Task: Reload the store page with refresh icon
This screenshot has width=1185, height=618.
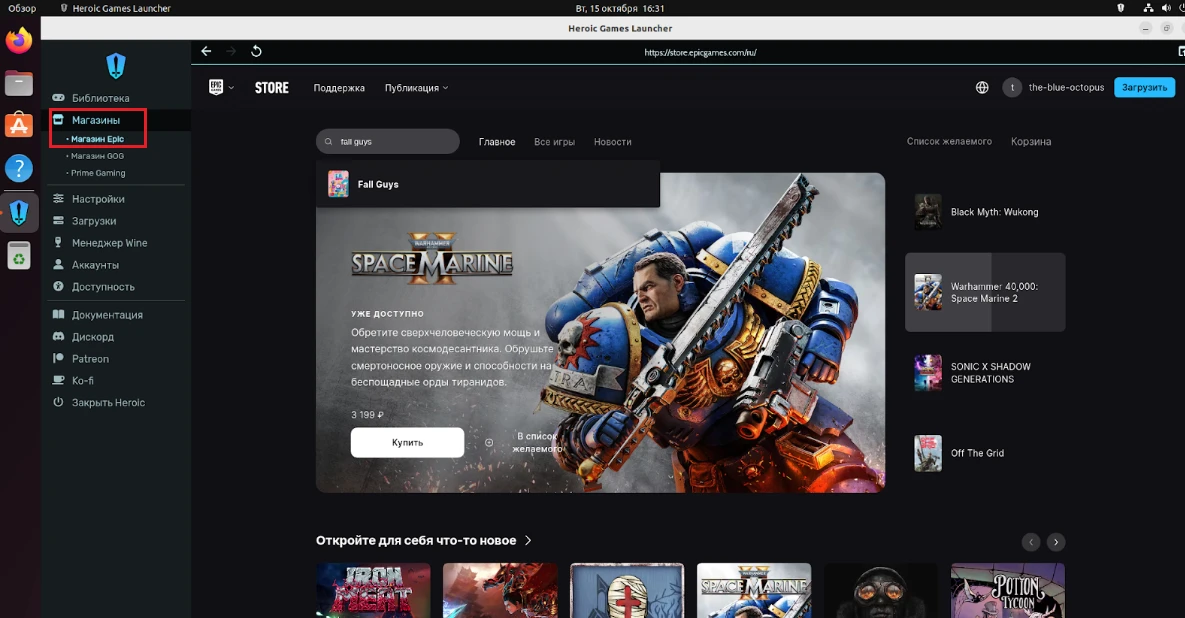Action: [x=256, y=51]
